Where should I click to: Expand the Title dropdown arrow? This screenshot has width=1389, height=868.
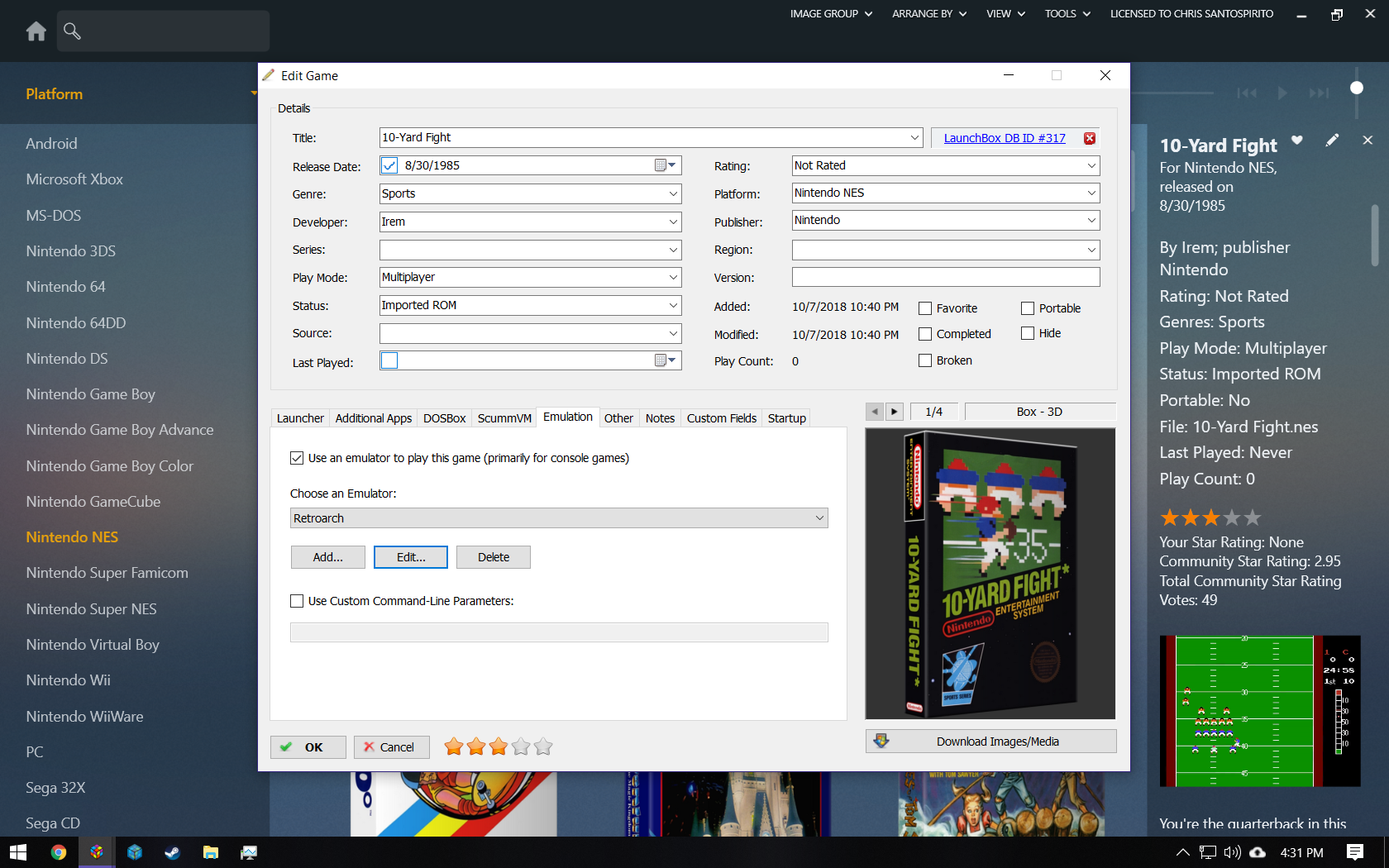914,137
